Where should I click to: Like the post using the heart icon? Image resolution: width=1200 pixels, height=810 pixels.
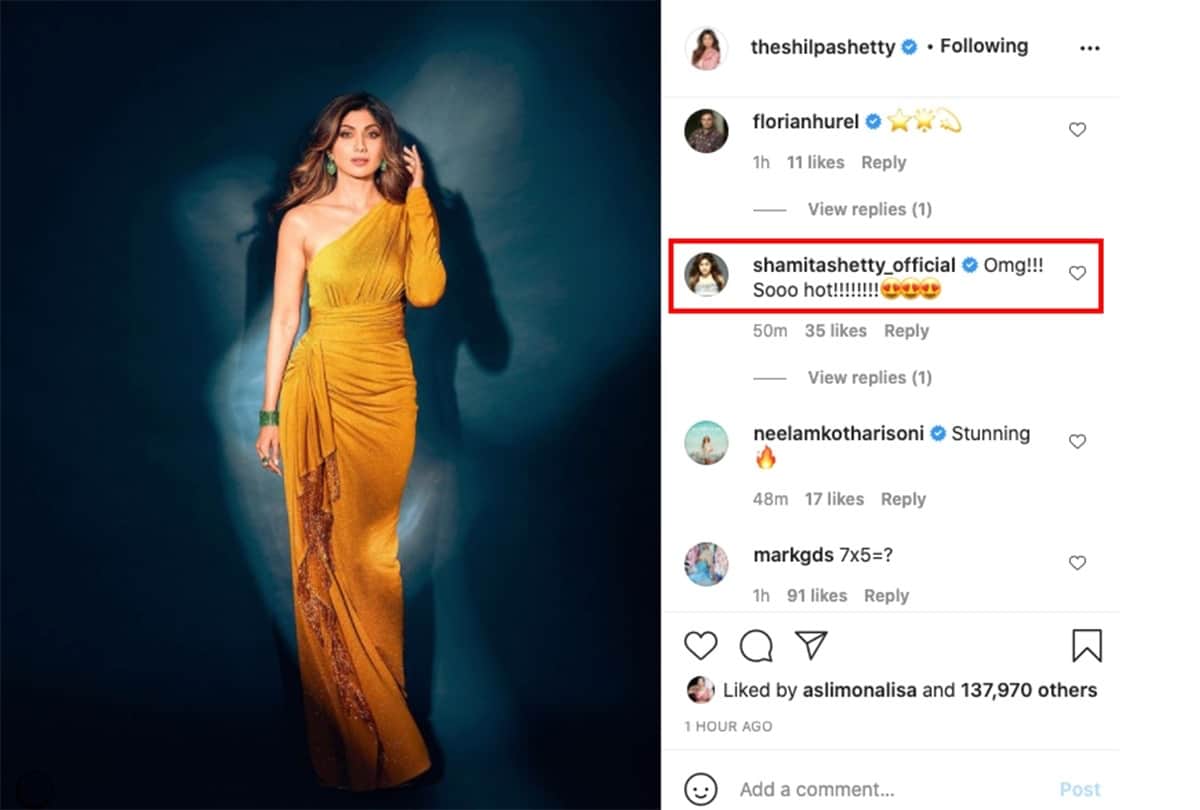coord(700,645)
